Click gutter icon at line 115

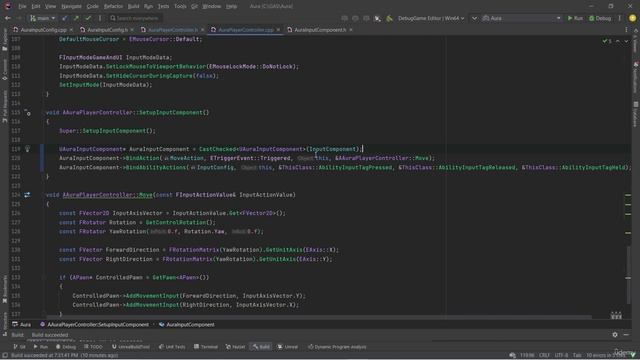click(27, 112)
